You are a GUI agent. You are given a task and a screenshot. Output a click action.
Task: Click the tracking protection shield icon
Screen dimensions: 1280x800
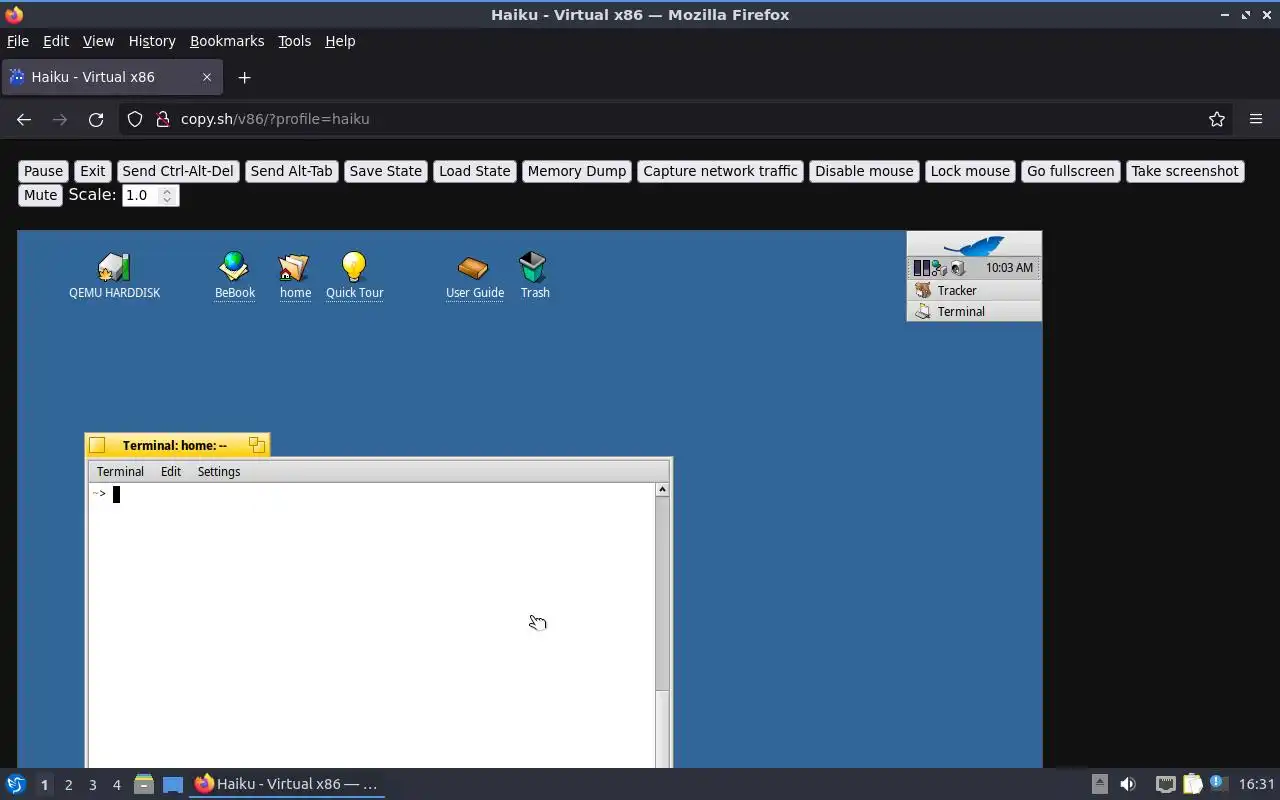click(x=135, y=119)
